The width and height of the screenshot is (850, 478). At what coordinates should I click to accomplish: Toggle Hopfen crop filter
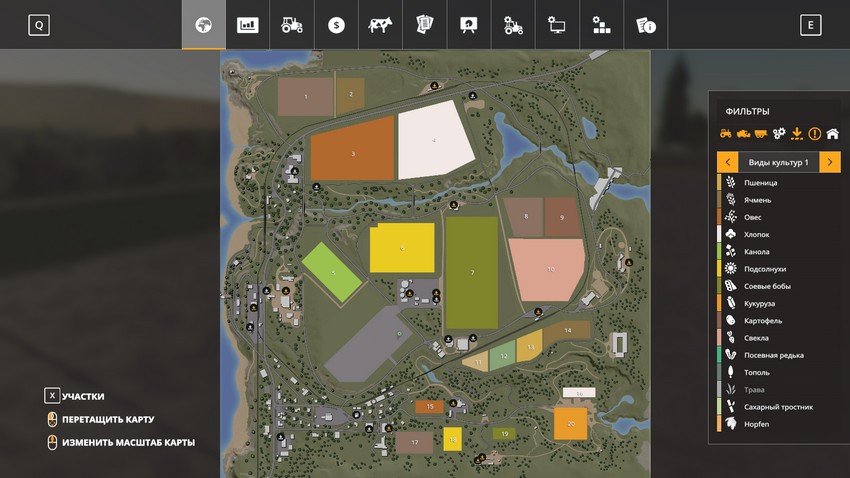coord(778,424)
